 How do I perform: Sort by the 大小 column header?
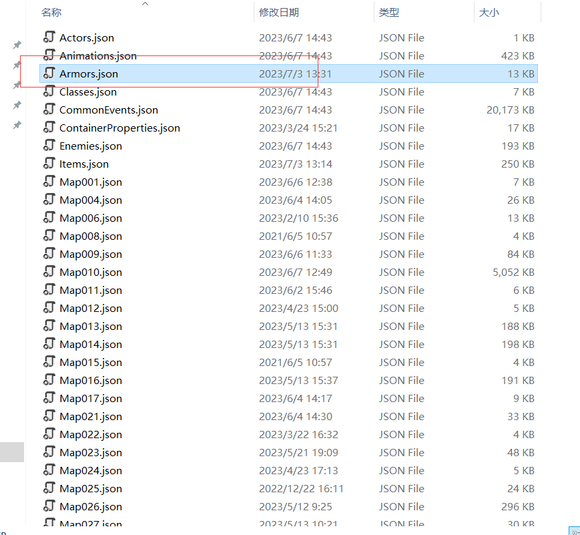pyautogui.click(x=489, y=13)
